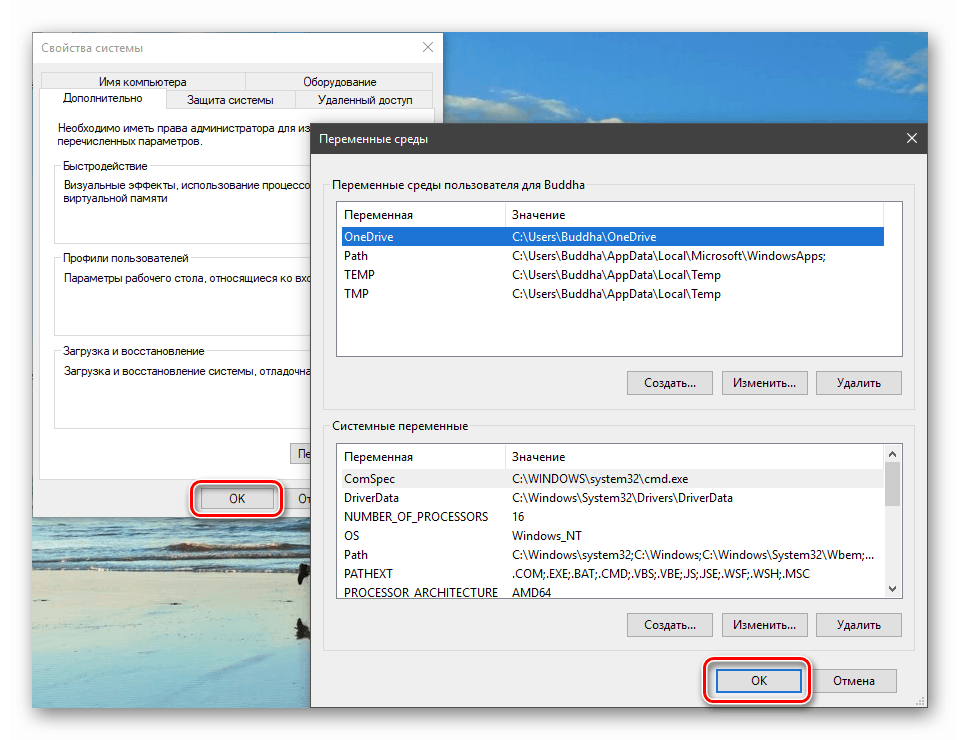Open the Защита системы tab

(230, 100)
